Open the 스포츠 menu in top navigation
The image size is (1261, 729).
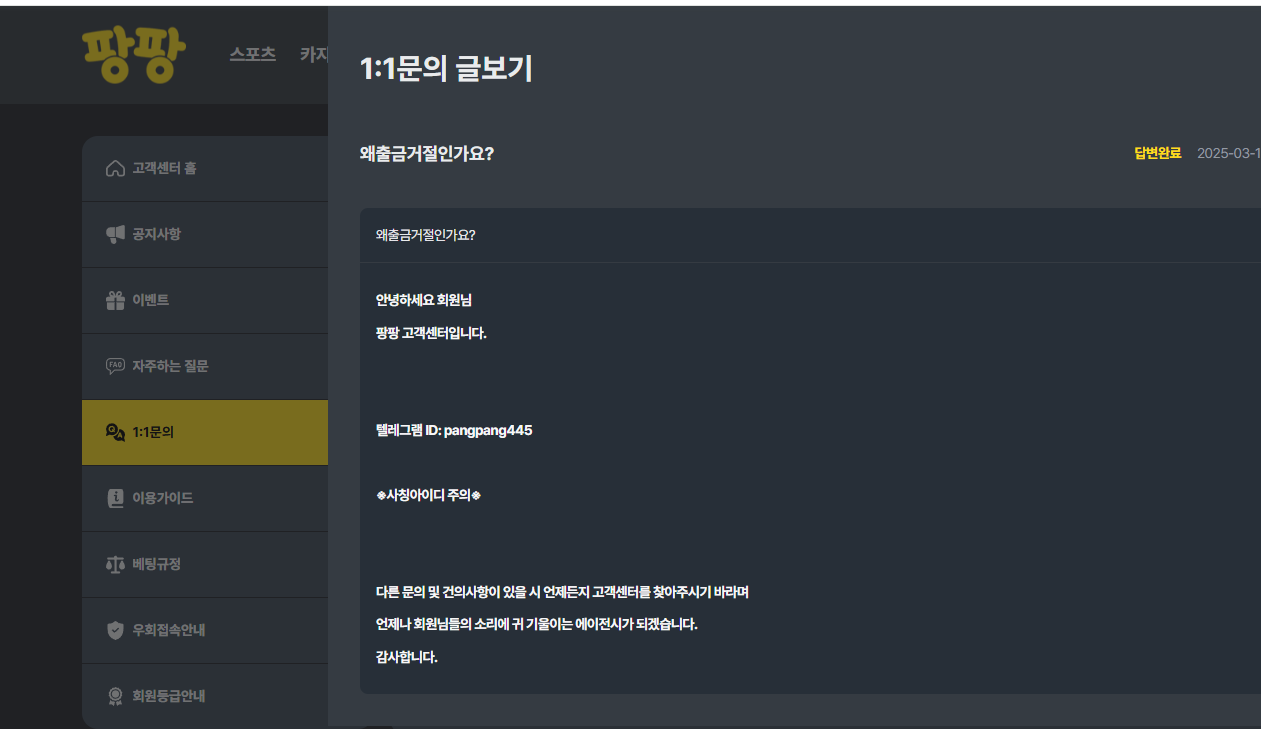(x=252, y=54)
